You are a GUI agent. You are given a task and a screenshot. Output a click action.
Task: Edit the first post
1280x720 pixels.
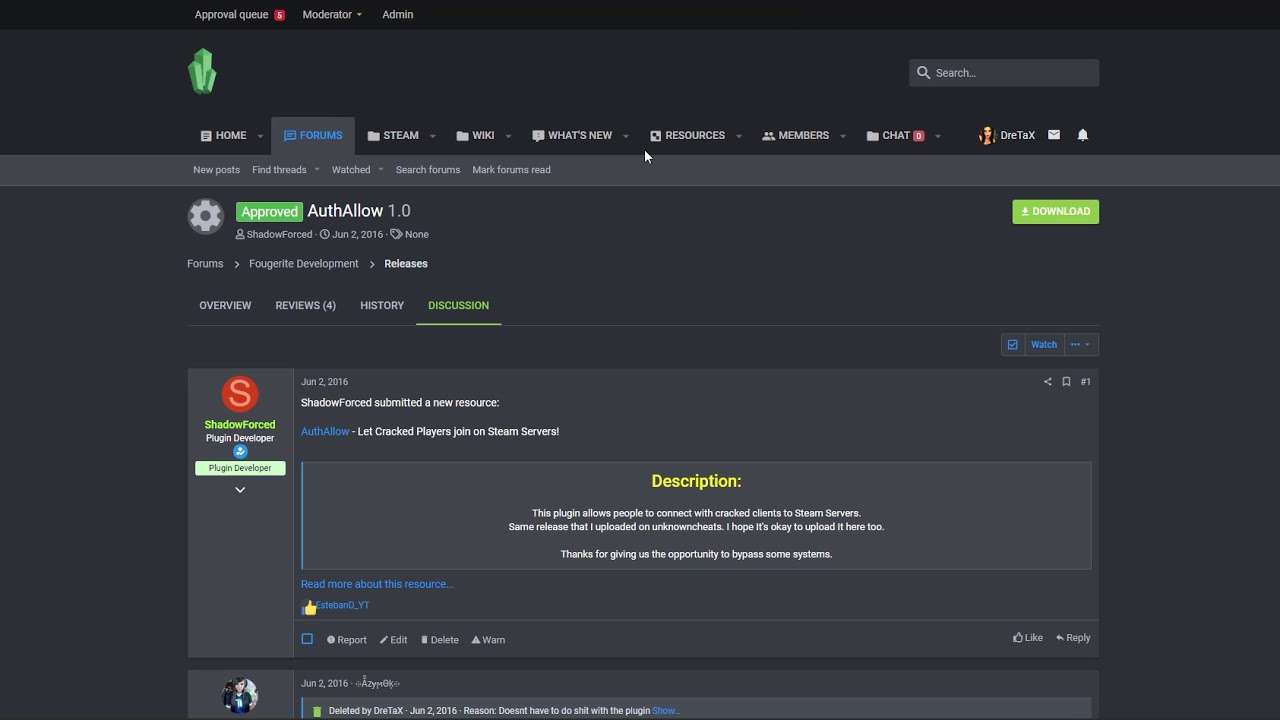point(393,640)
